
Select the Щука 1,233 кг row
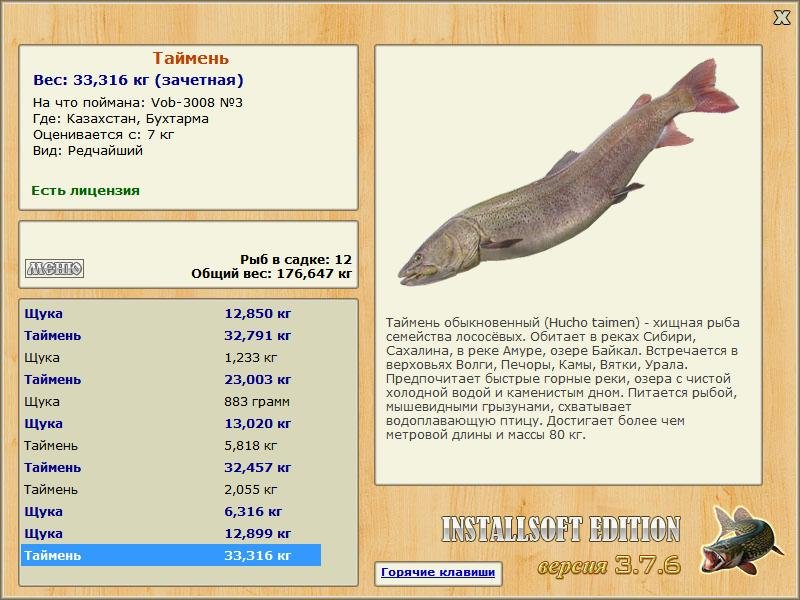[x=171, y=357]
